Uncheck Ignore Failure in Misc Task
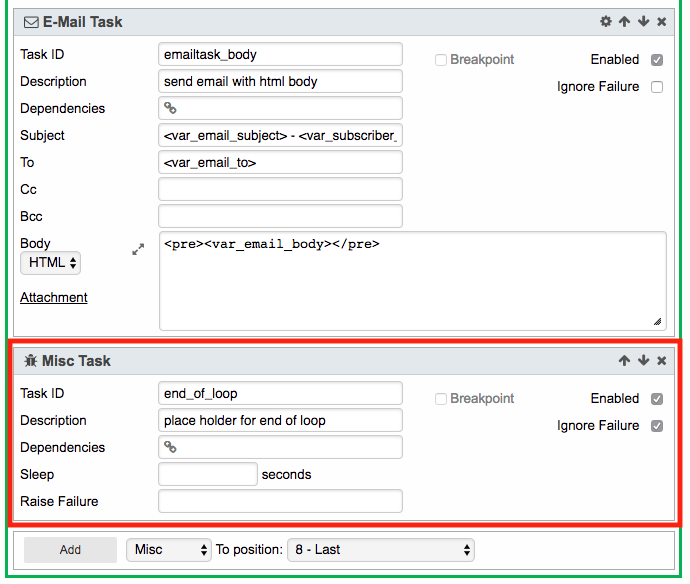Screen dimensions: 690x584 tap(657, 426)
